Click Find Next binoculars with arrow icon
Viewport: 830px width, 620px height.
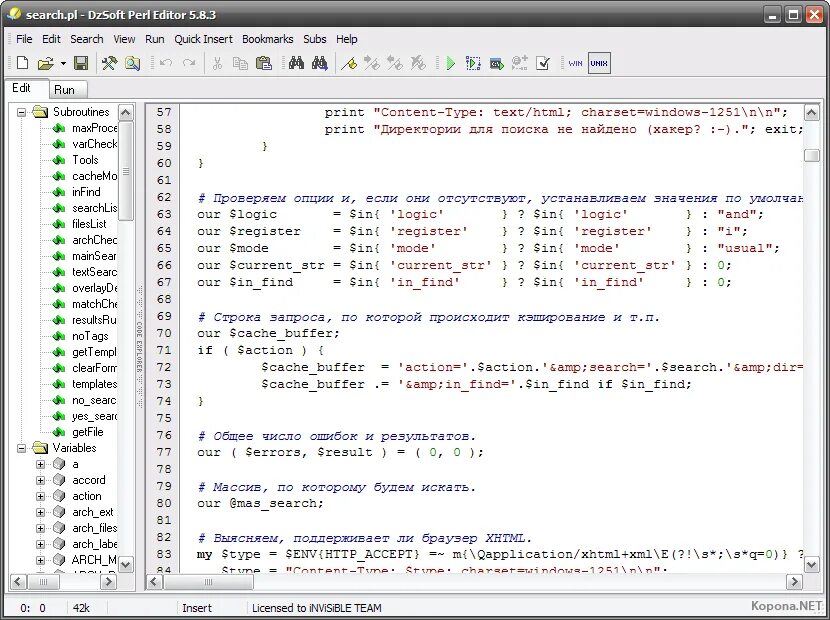320,64
